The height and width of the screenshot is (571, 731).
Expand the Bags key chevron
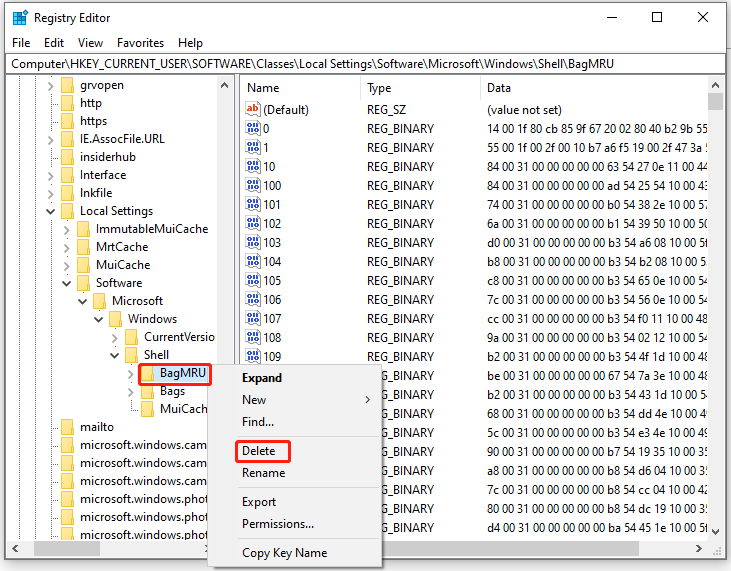tap(131, 391)
